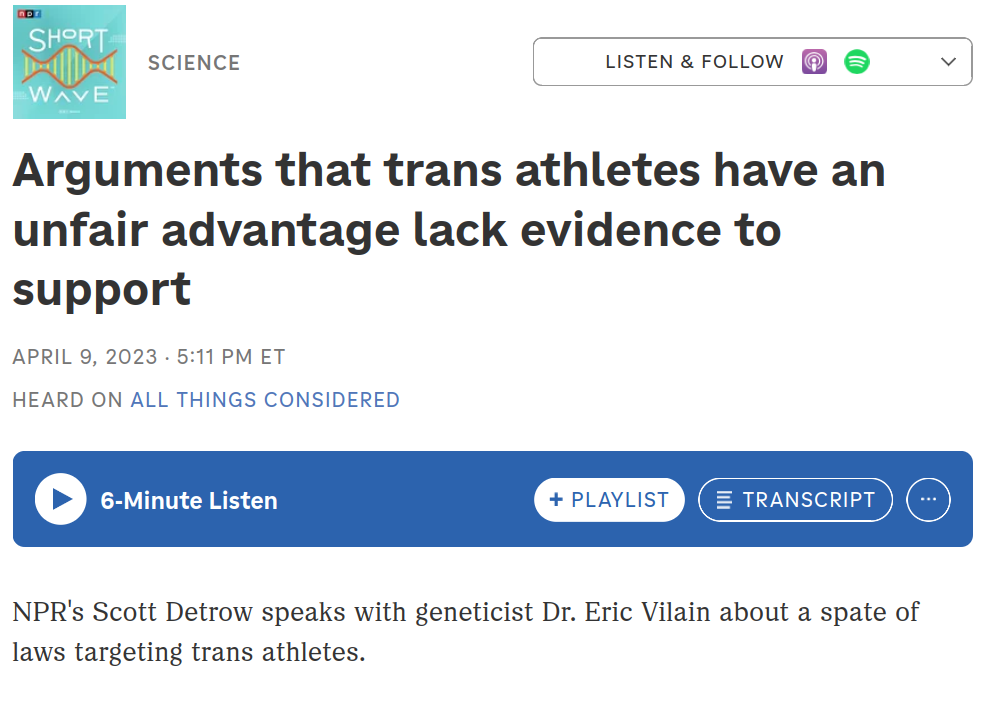Visit the All Things Considered link
The width and height of the screenshot is (999, 712).
[x=265, y=400]
